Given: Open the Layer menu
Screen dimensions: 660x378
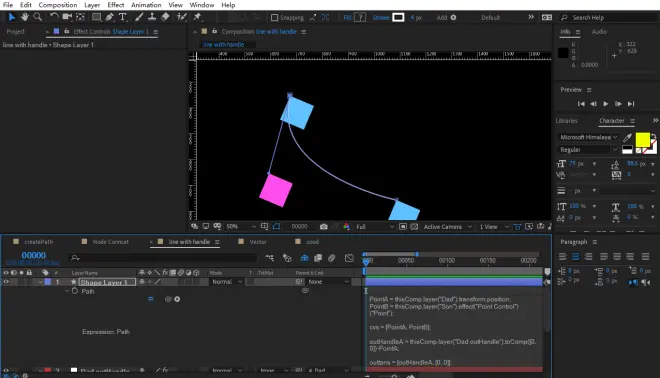Looking at the screenshot, I should coord(92,5).
